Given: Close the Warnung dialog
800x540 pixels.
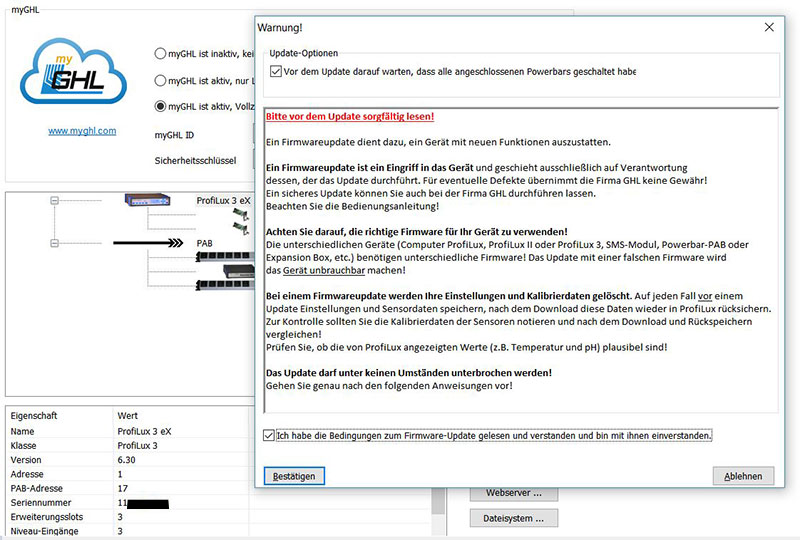Looking at the screenshot, I should [769, 27].
